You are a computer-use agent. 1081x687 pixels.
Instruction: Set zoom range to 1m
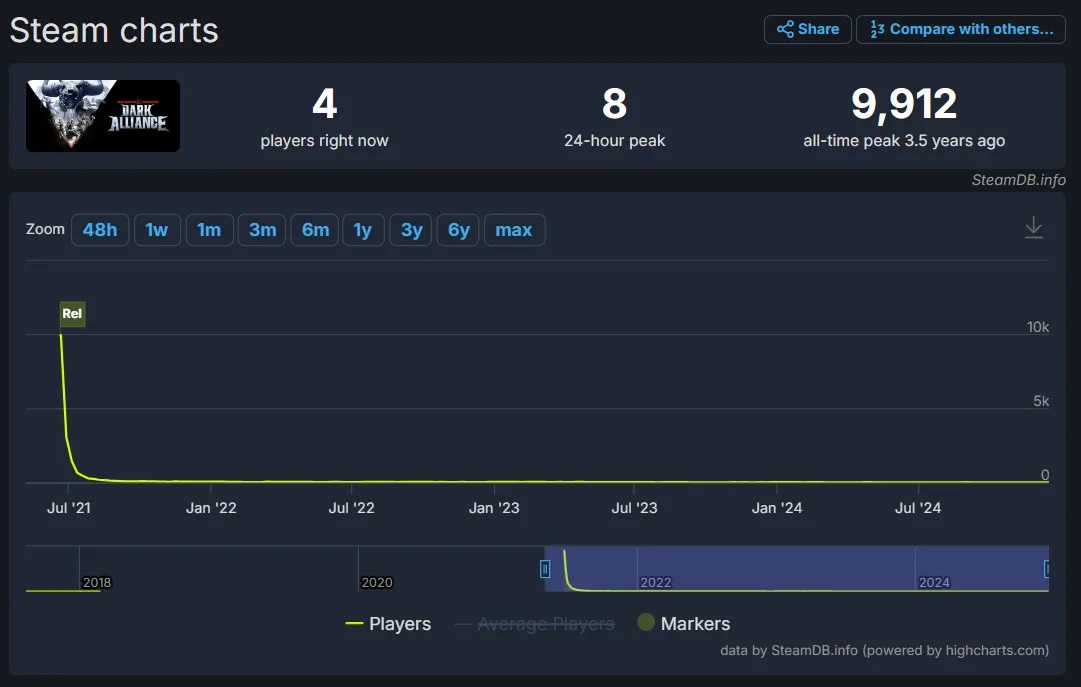[x=209, y=230]
